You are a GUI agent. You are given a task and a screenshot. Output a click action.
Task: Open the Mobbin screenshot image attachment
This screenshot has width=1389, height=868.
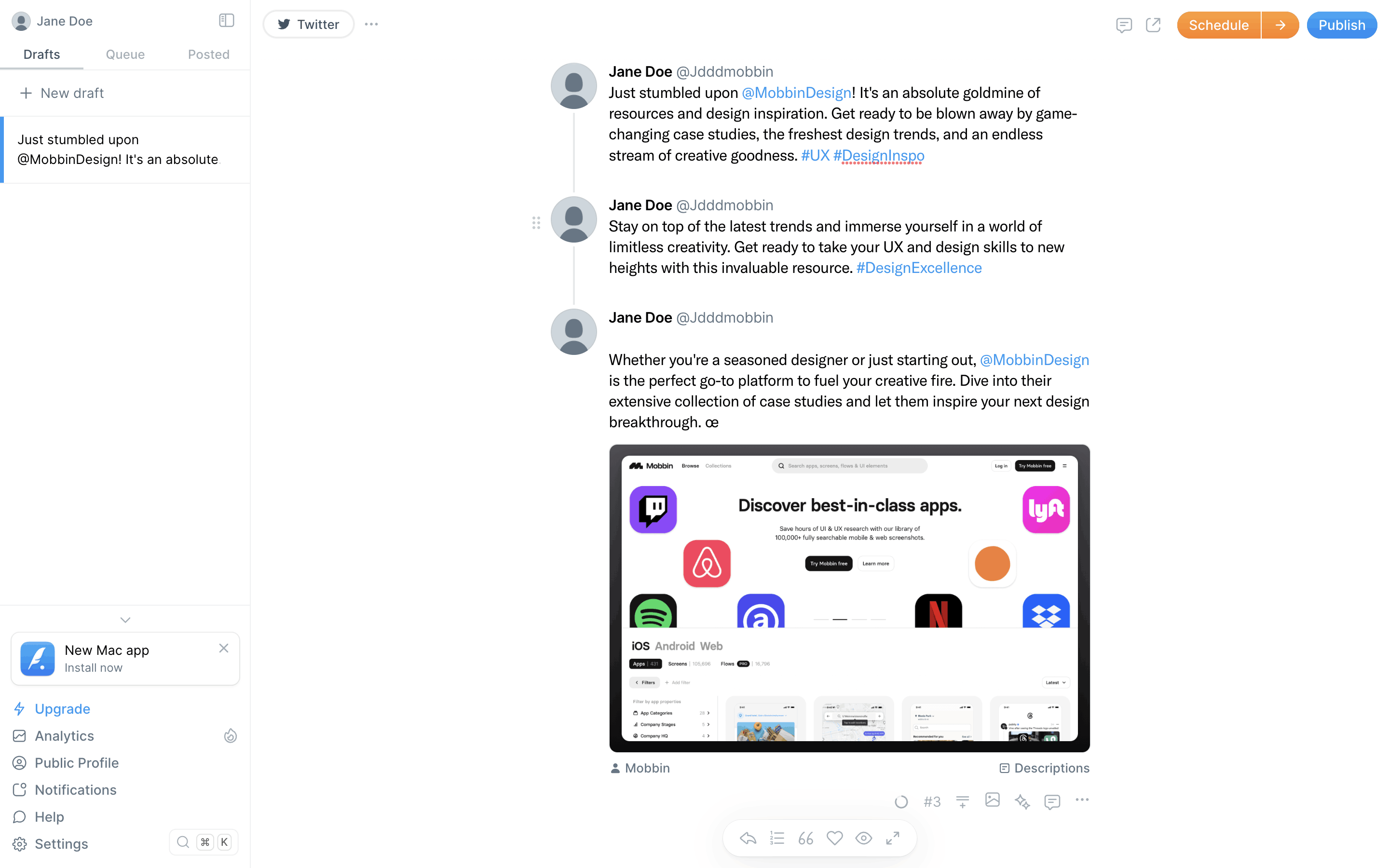849,598
